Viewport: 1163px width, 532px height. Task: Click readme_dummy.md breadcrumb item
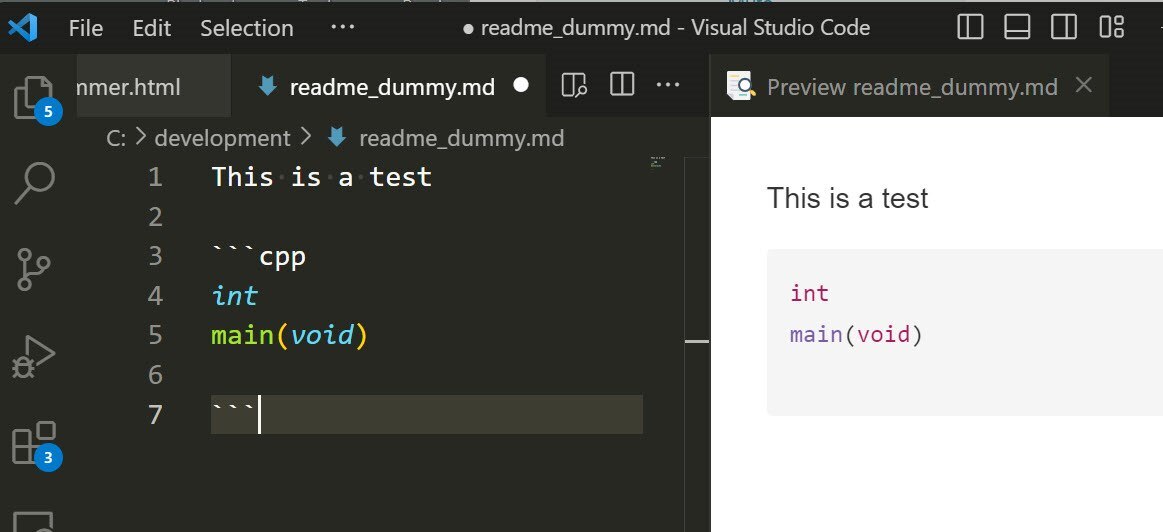(x=461, y=138)
